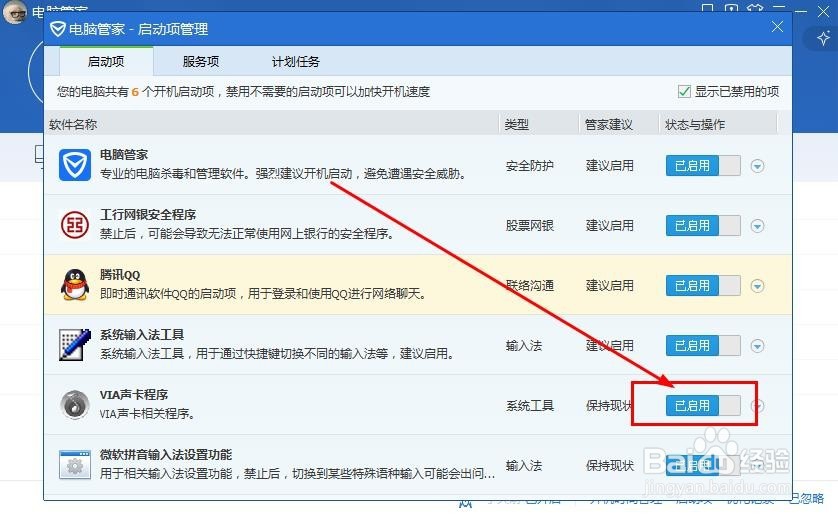This screenshot has width=838, height=516.
Task: Expand options arrow for 工行网银安全程序 row
Action: (757, 226)
